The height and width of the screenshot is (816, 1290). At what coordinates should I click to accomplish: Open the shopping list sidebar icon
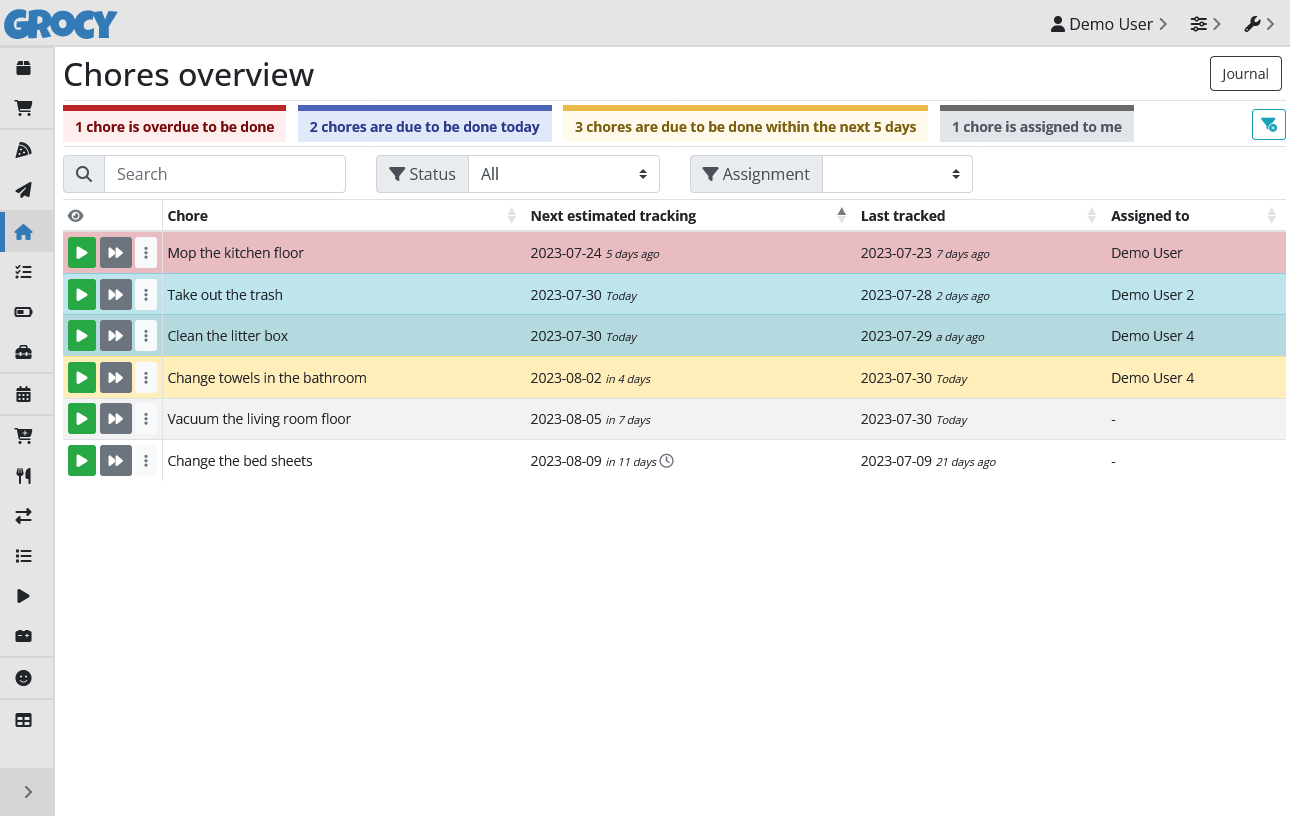pos(24,108)
